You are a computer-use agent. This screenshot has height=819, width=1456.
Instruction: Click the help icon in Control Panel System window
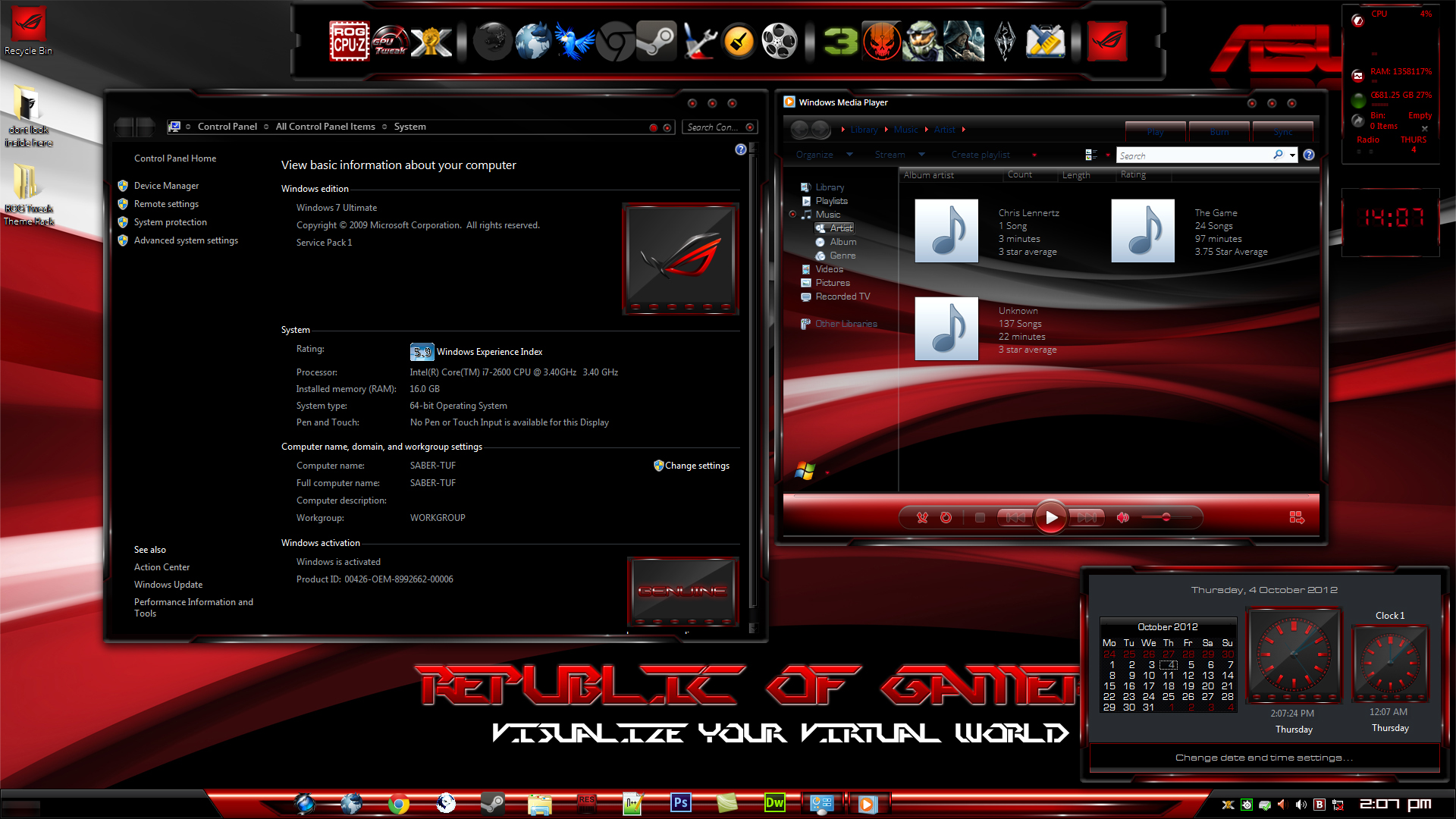tap(741, 150)
